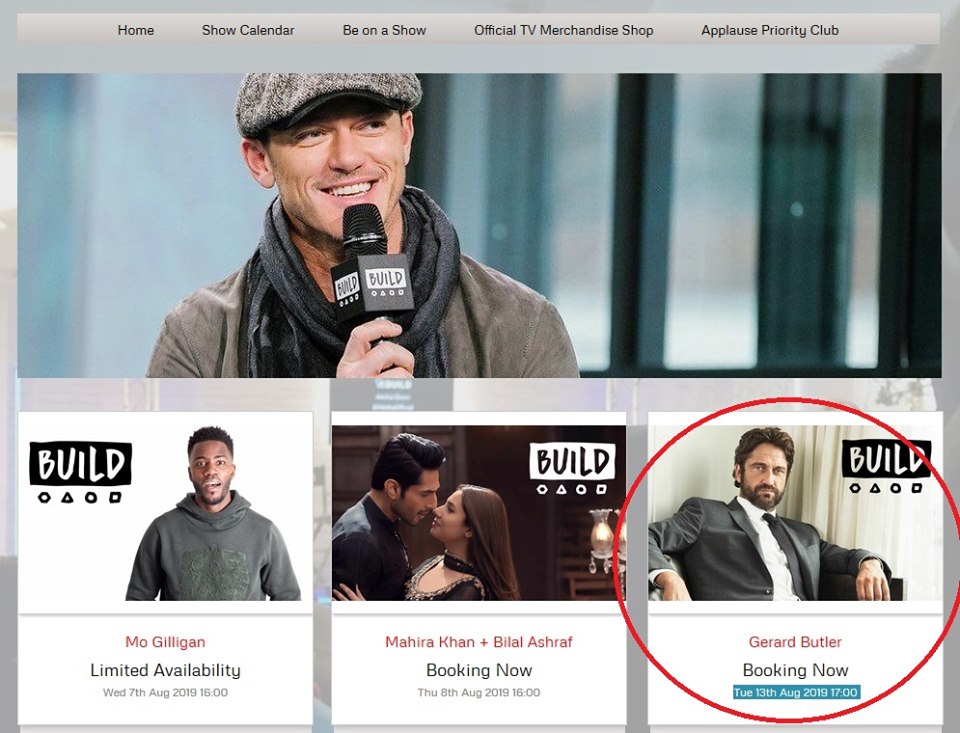Click Limited Availability under Mo Gilligan
The width and height of the screenshot is (960, 733).
tap(165, 670)
